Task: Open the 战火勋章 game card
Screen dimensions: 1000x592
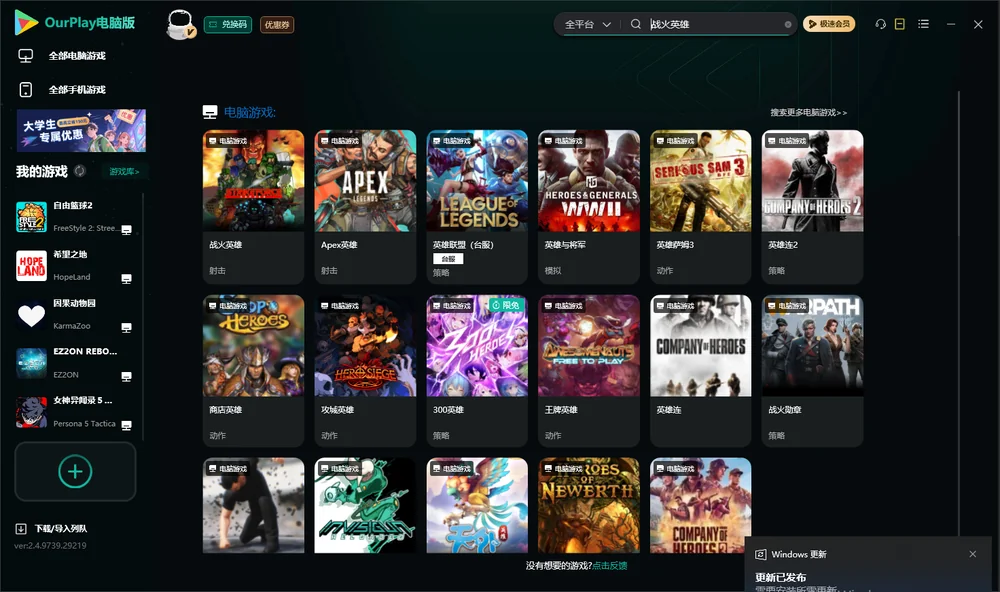Action: click(x=812, y=371)
